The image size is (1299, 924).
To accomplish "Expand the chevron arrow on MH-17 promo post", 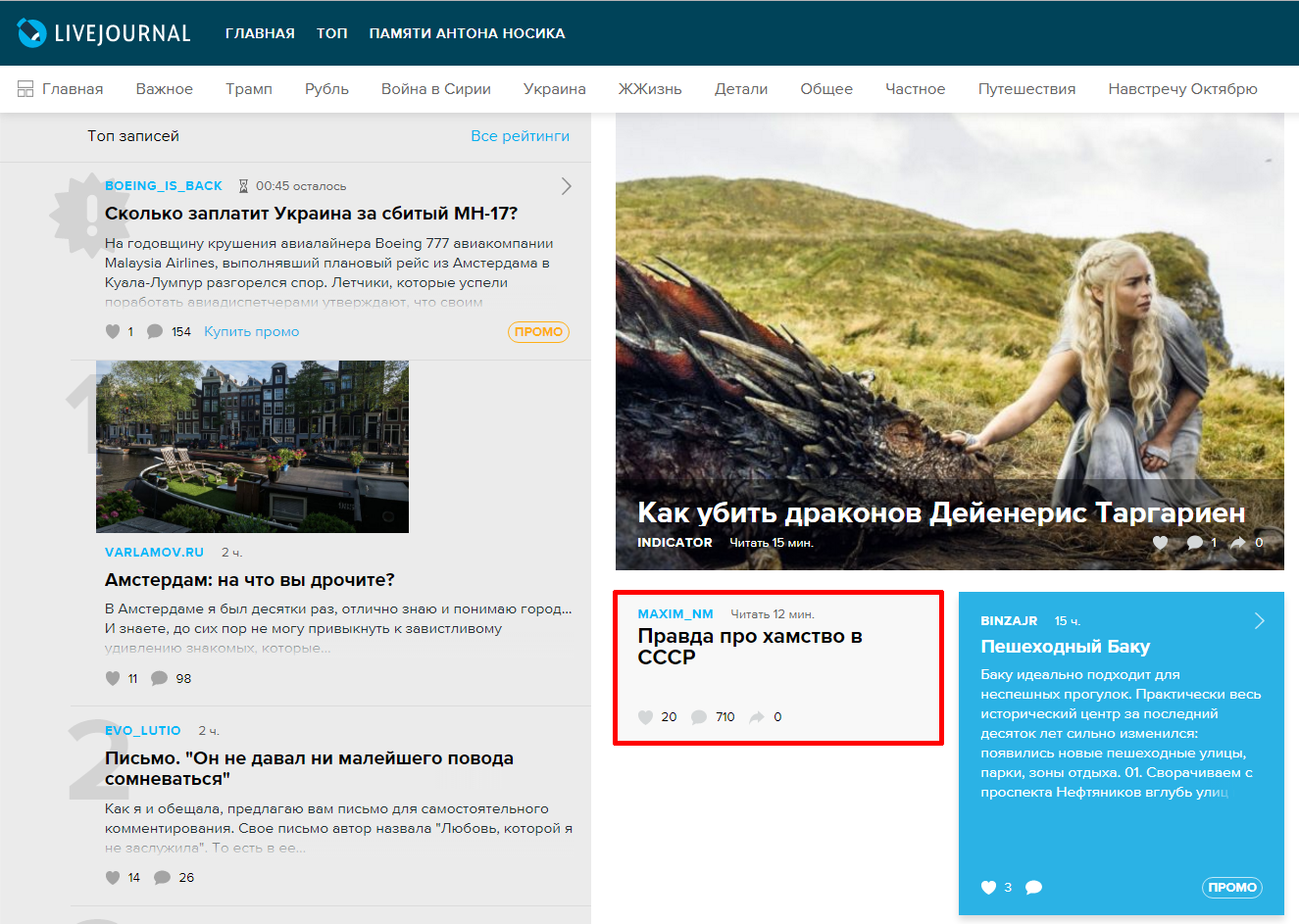I will point(566,186).
